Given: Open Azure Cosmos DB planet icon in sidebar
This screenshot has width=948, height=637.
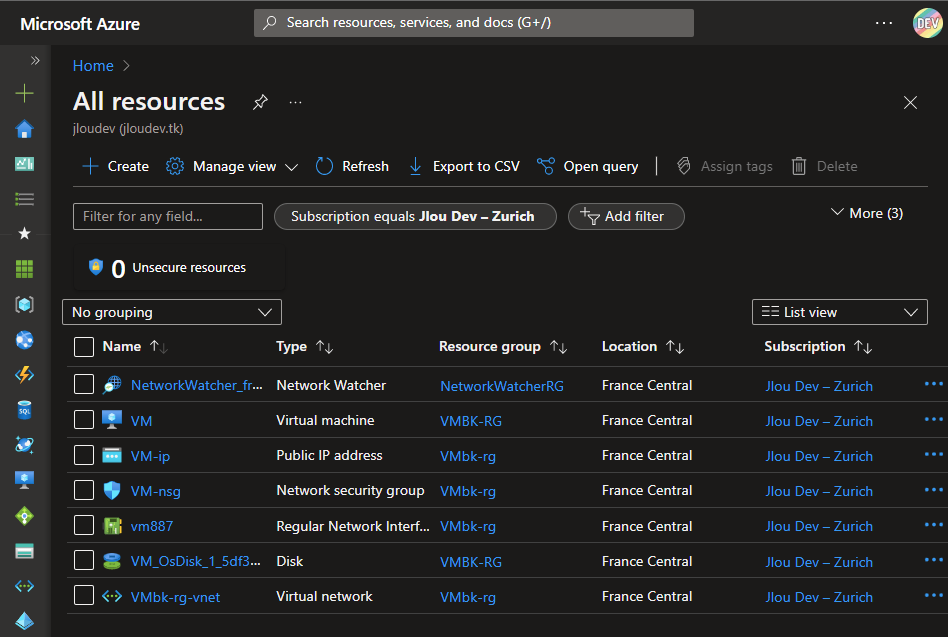Looking at the screenshot, I should point(24,445).
